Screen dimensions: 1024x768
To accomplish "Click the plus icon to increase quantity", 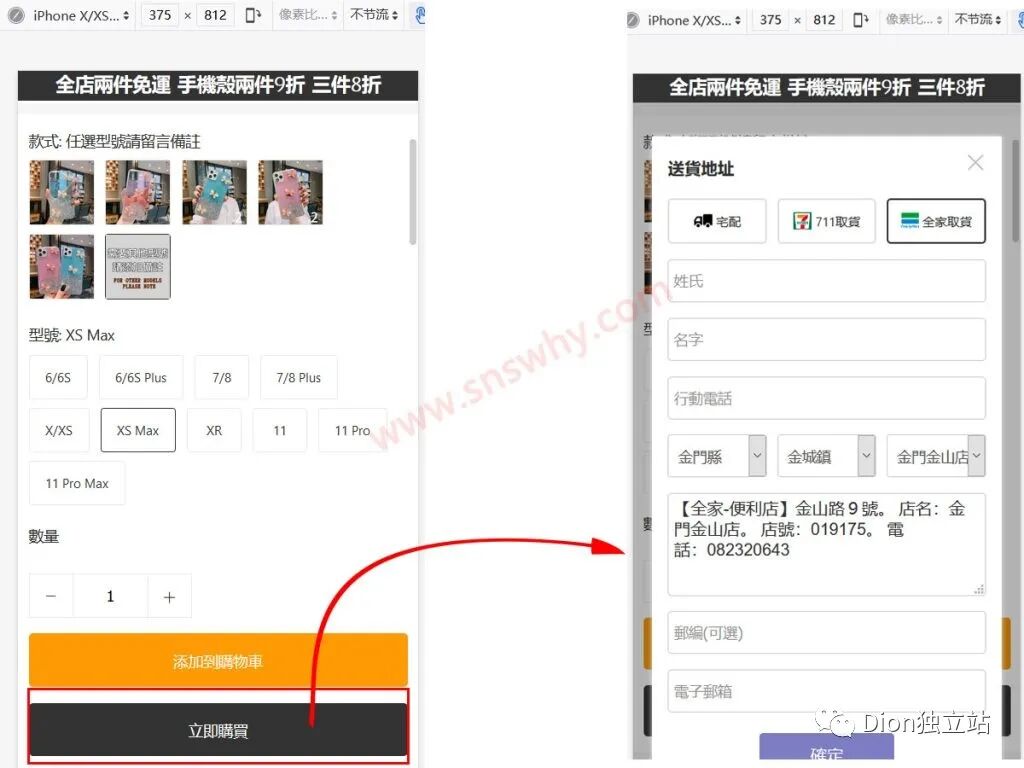I will [169, 596].
